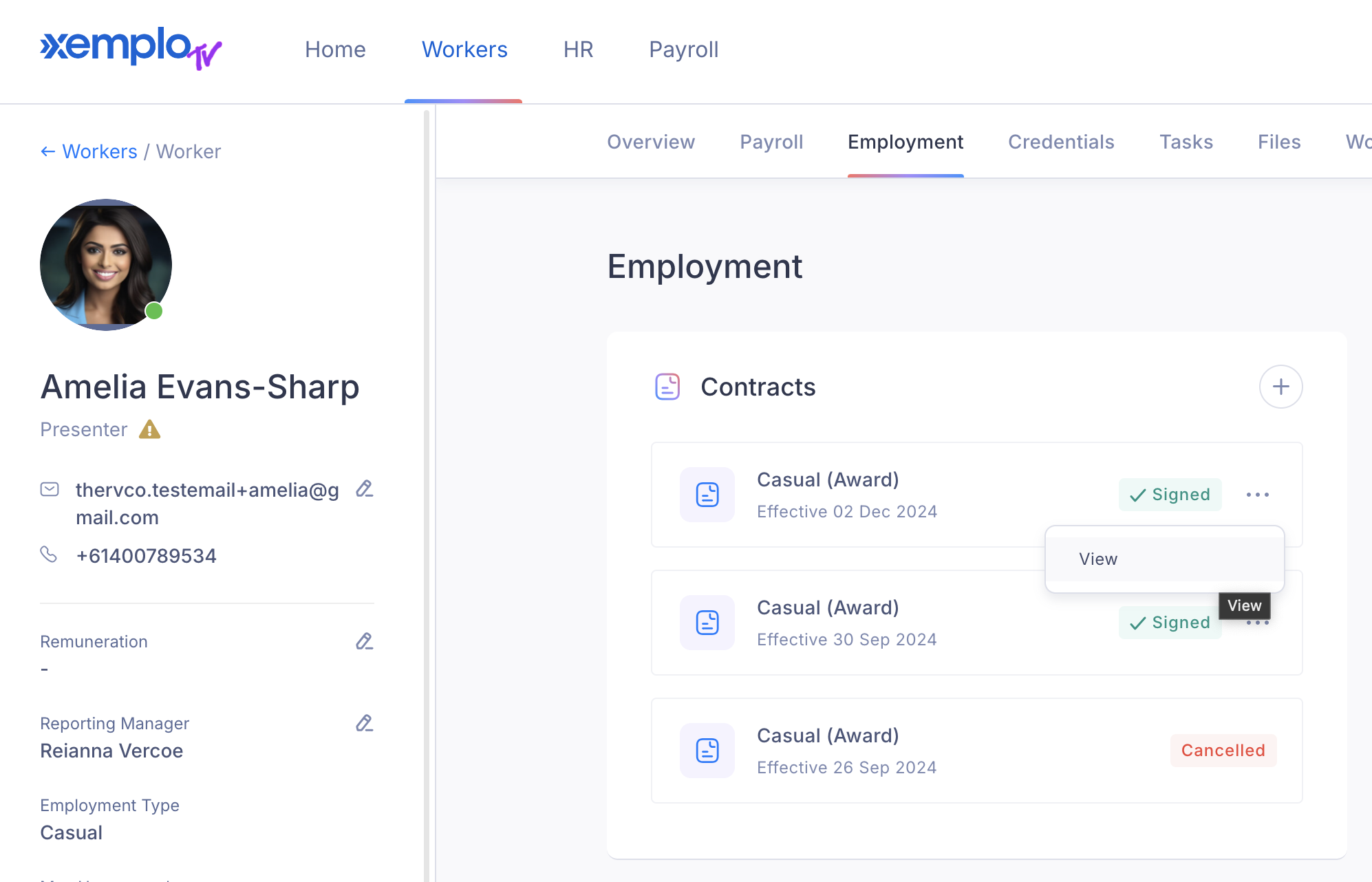Click the green online status dot
This screenshot has height=882, width=1372.
pyautogui.click(x=154, y=311)
